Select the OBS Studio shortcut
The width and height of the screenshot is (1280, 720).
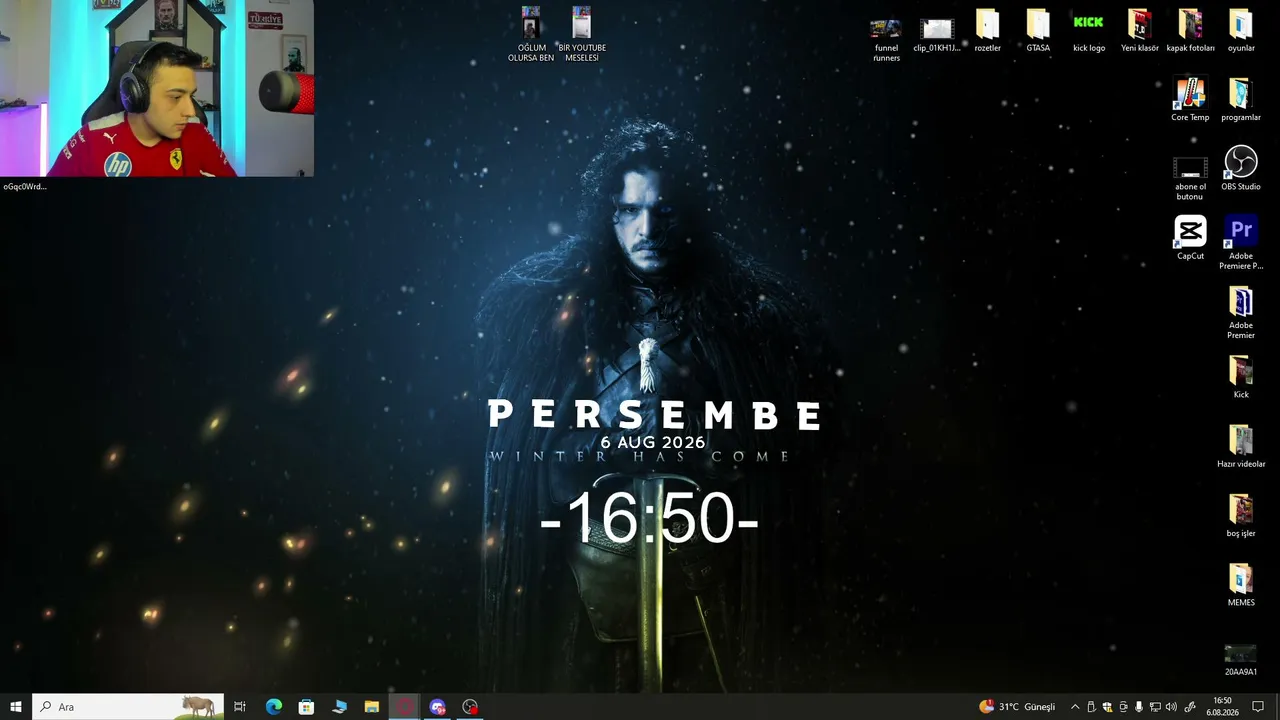[x=1241, y=169]
